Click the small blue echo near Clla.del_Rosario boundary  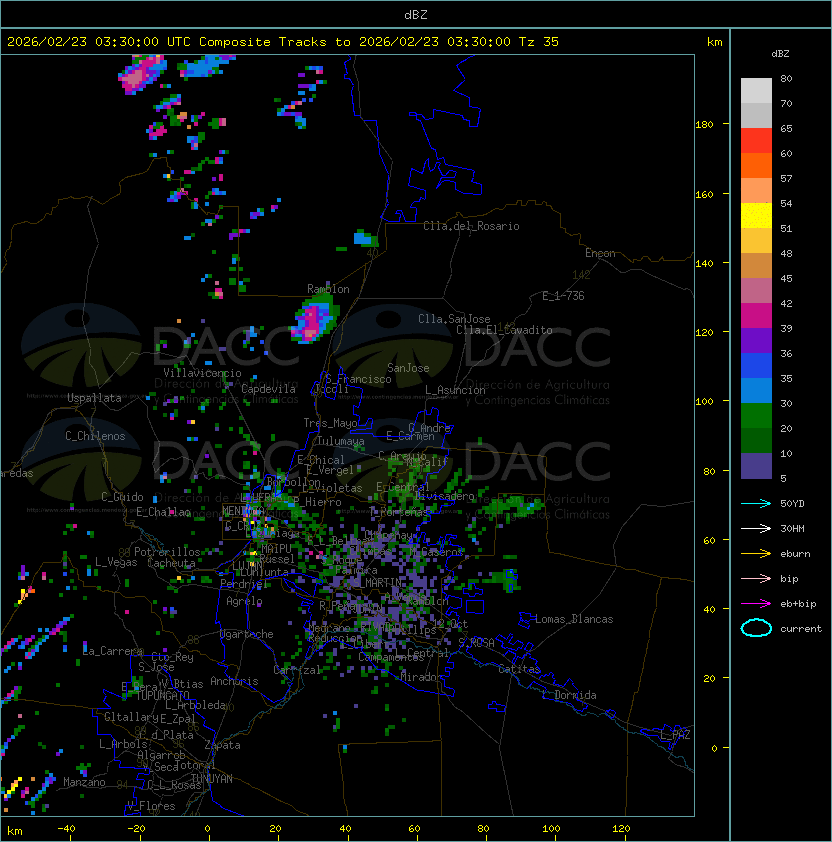click(x=364, y=238)
